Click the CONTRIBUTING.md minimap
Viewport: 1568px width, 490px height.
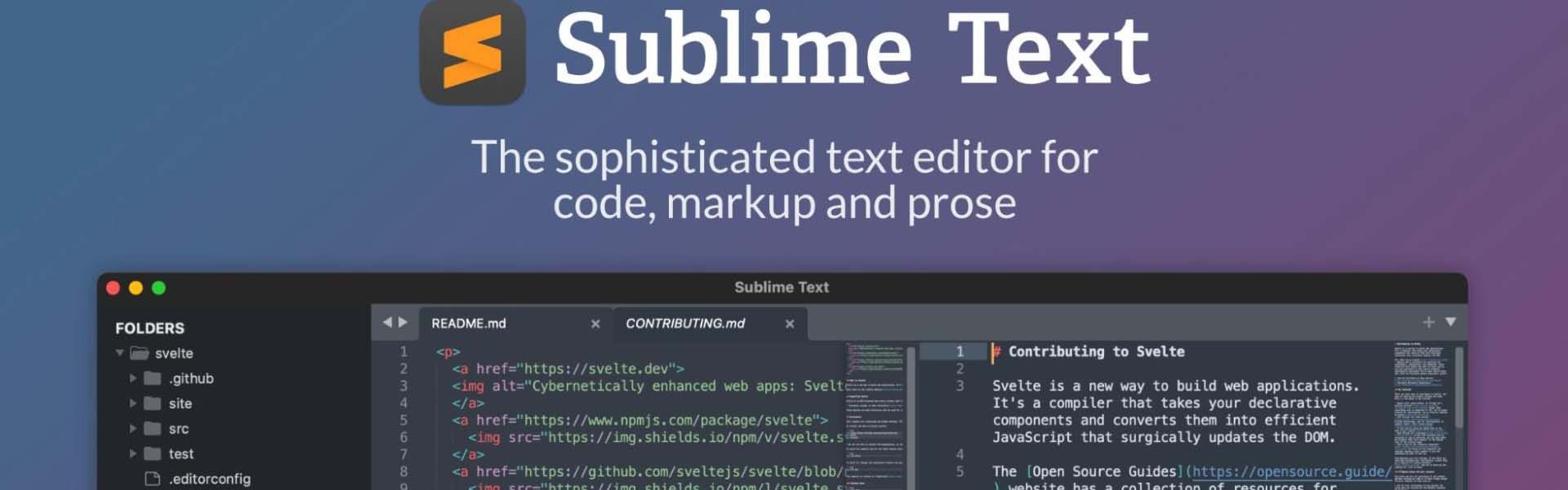pyautogui.click(x=1422, y=416)
